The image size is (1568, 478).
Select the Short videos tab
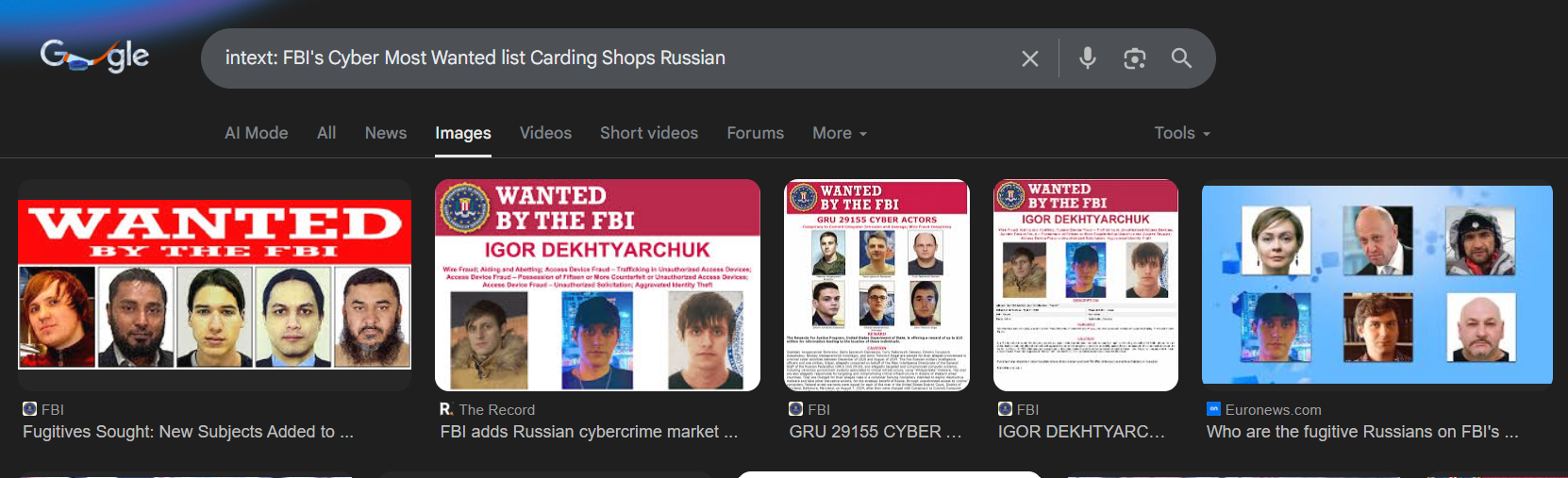pos(649,133)
